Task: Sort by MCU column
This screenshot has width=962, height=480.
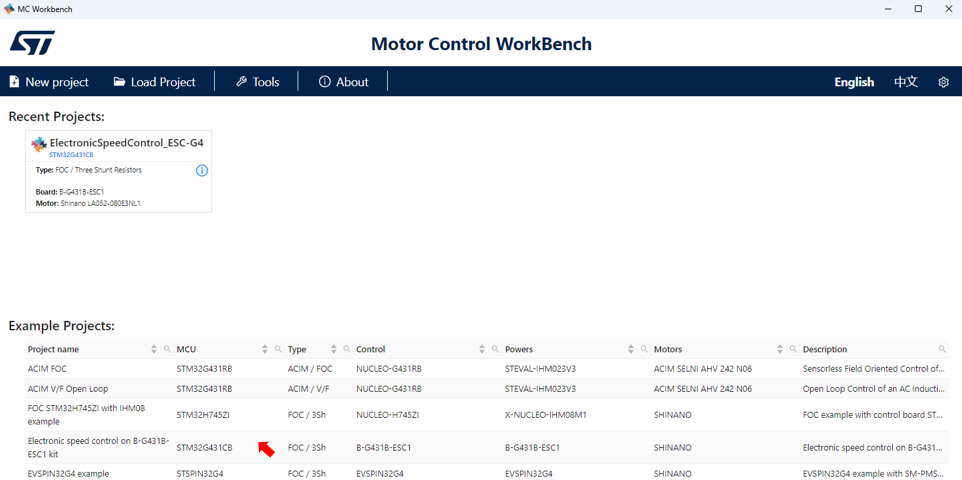Action: pos(265,349)
